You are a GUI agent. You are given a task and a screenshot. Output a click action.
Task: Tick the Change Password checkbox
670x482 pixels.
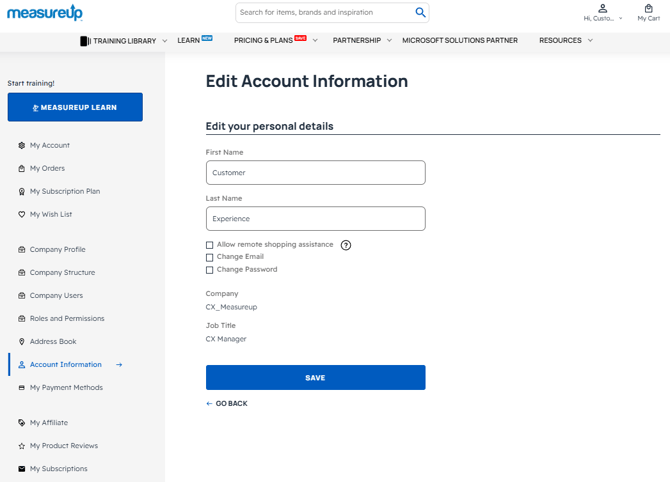click(x=210, y=270)
